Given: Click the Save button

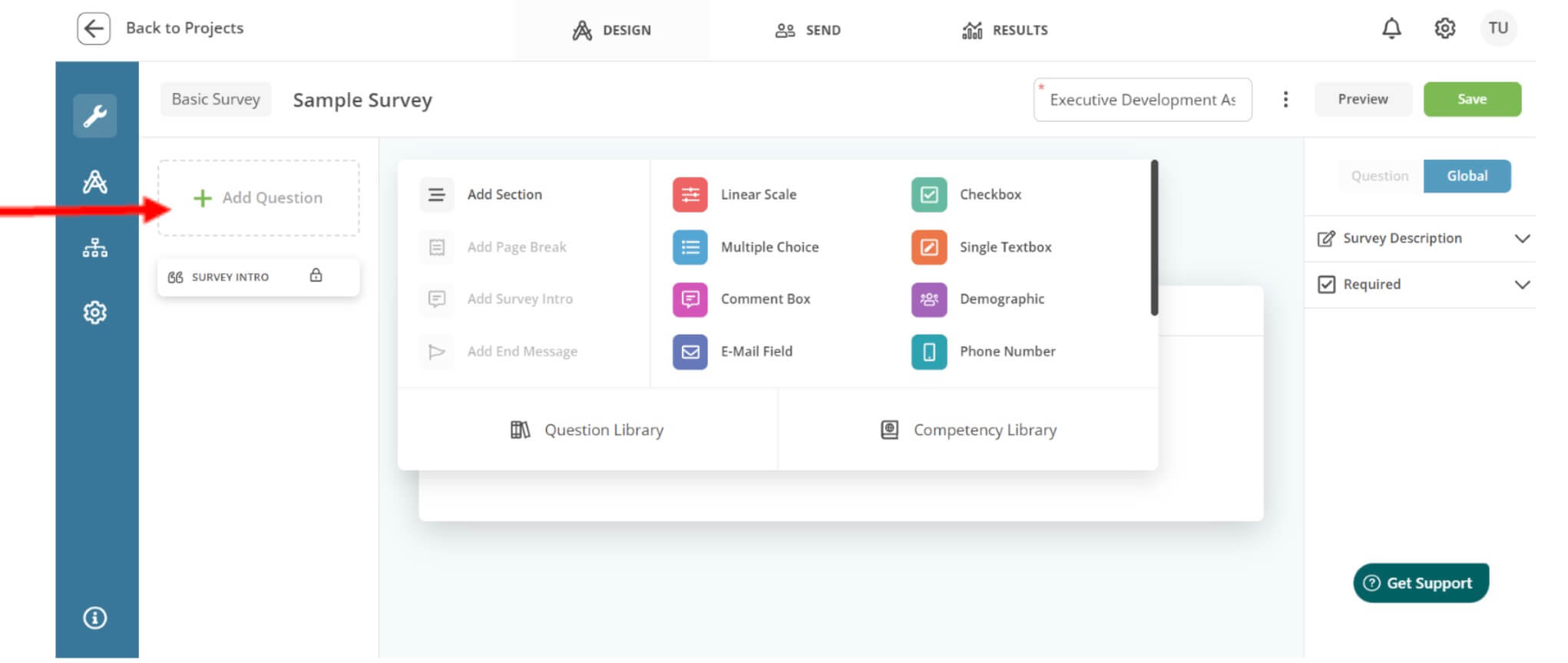Looking at the screenshot, I should click(x=1472, y=99).
